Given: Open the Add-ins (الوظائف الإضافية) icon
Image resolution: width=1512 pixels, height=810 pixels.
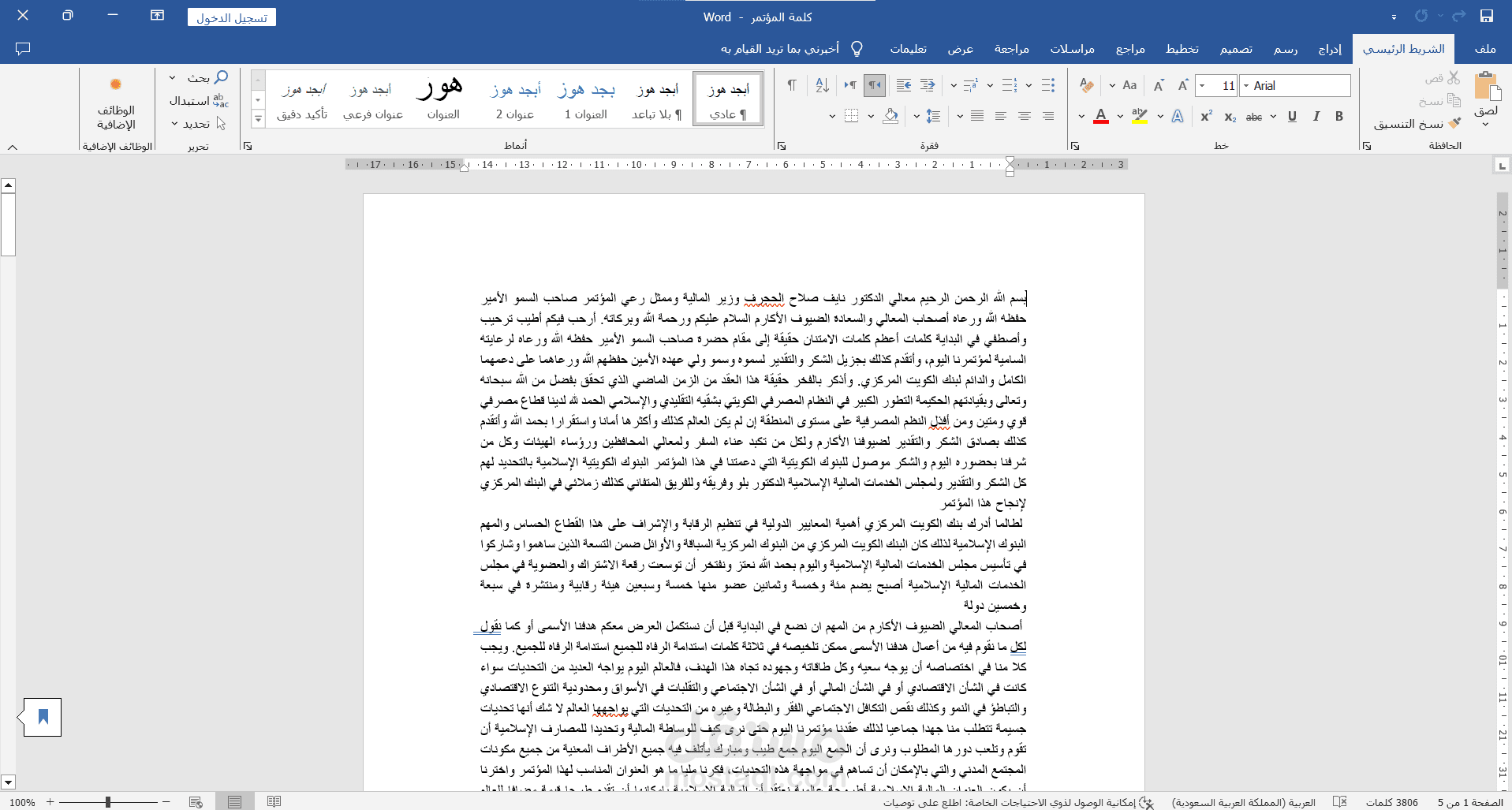Looking at the screenshot, I should click(116, 84).
